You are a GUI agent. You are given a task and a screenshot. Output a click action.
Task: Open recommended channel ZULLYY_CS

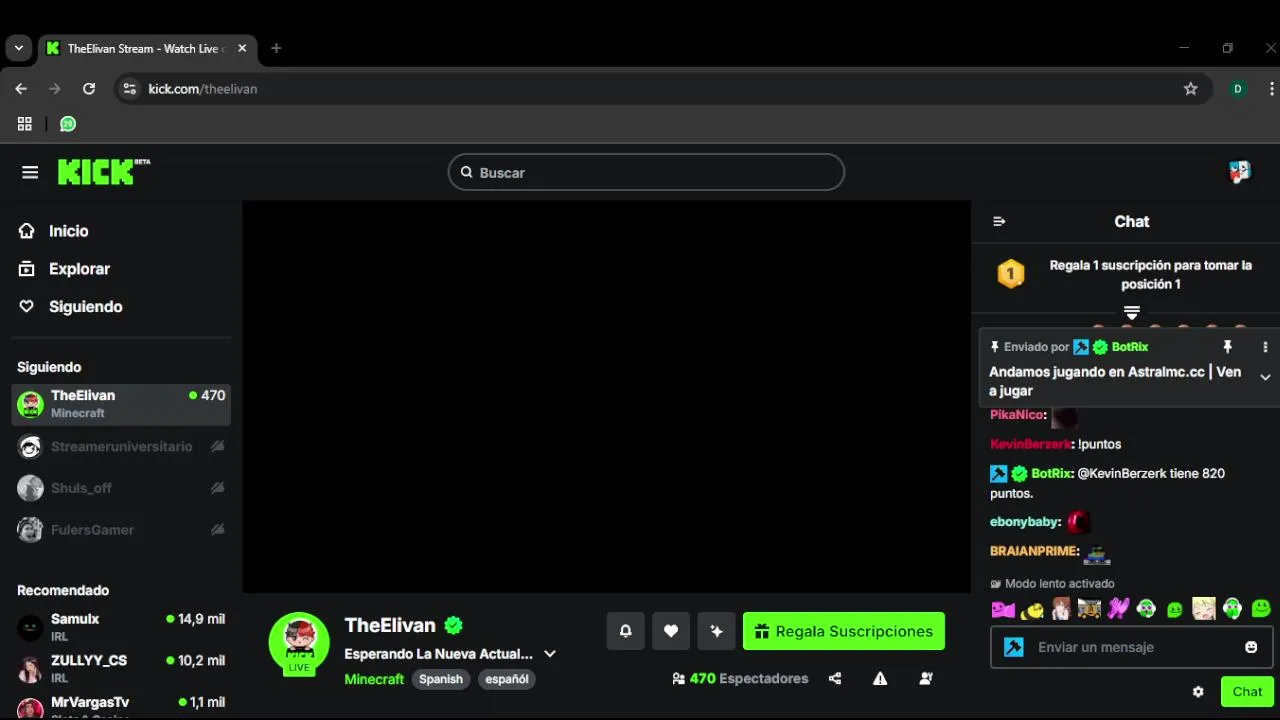[121, 669]
